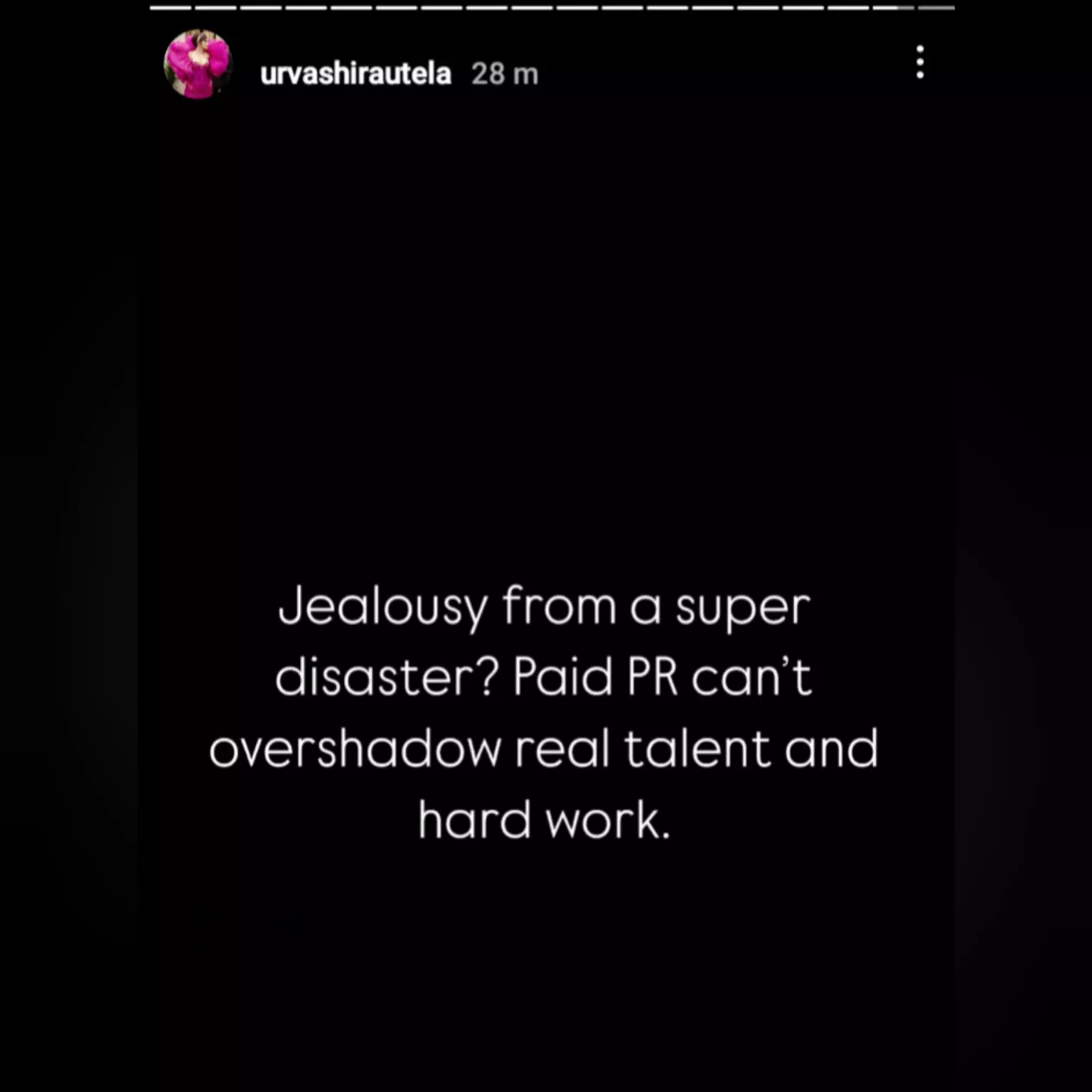The image size is (1092, 1092).
Task: Click the partially filled current progress segment
Action: 894,8
